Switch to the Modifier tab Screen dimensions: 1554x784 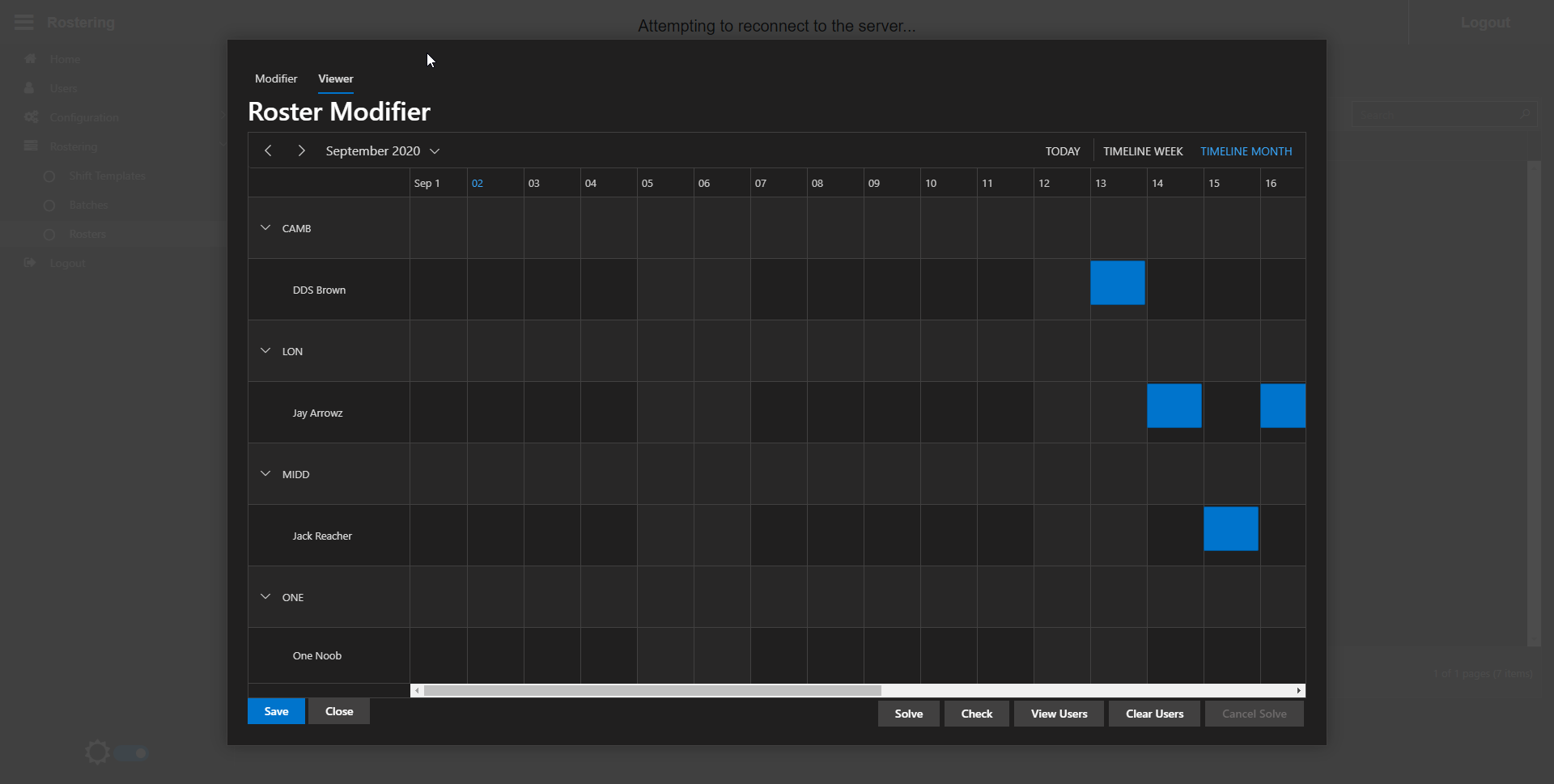tap(276, 78)
